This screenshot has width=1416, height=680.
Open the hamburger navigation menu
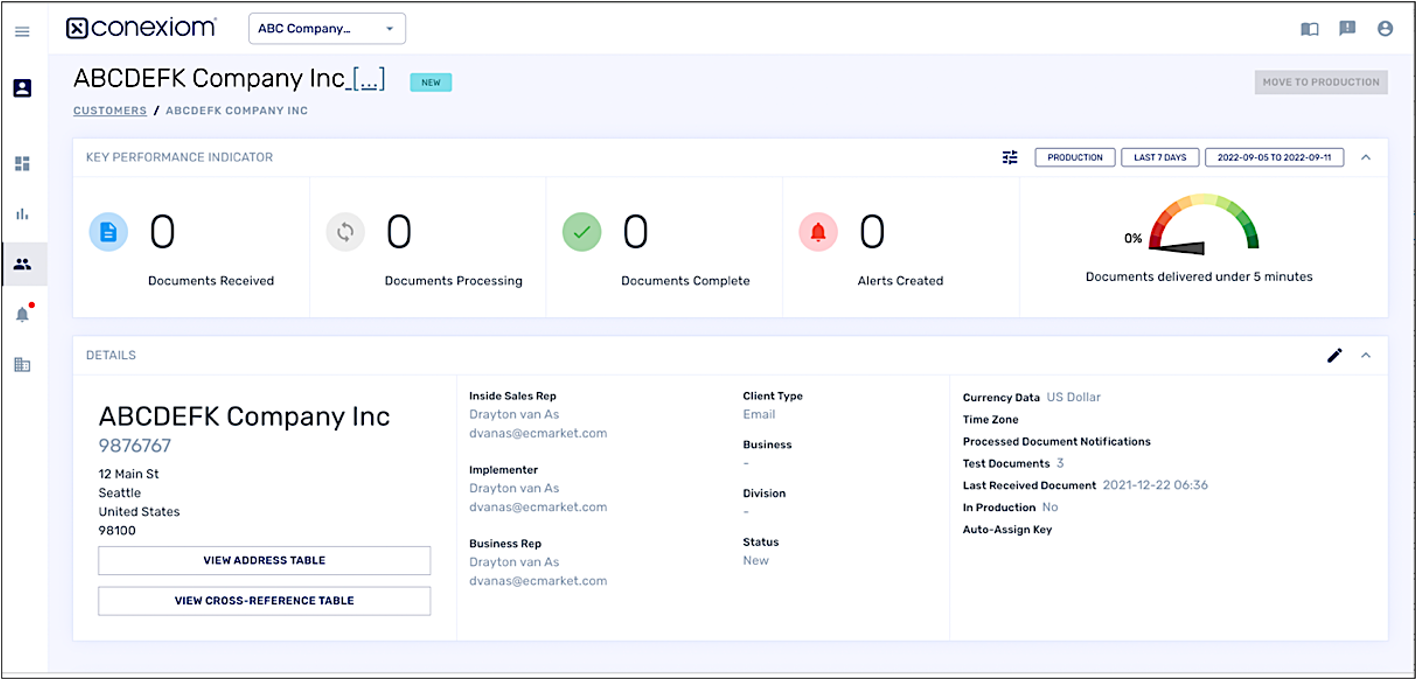click(22, 31)
